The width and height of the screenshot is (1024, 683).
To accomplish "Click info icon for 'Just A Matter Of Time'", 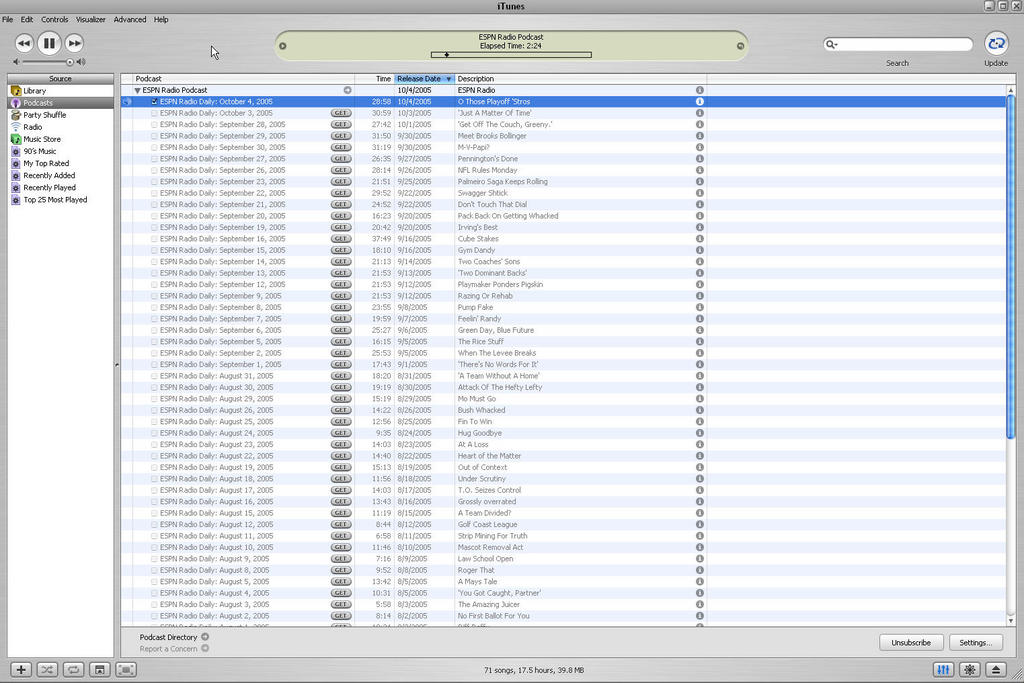I will [x=699, y=113].
